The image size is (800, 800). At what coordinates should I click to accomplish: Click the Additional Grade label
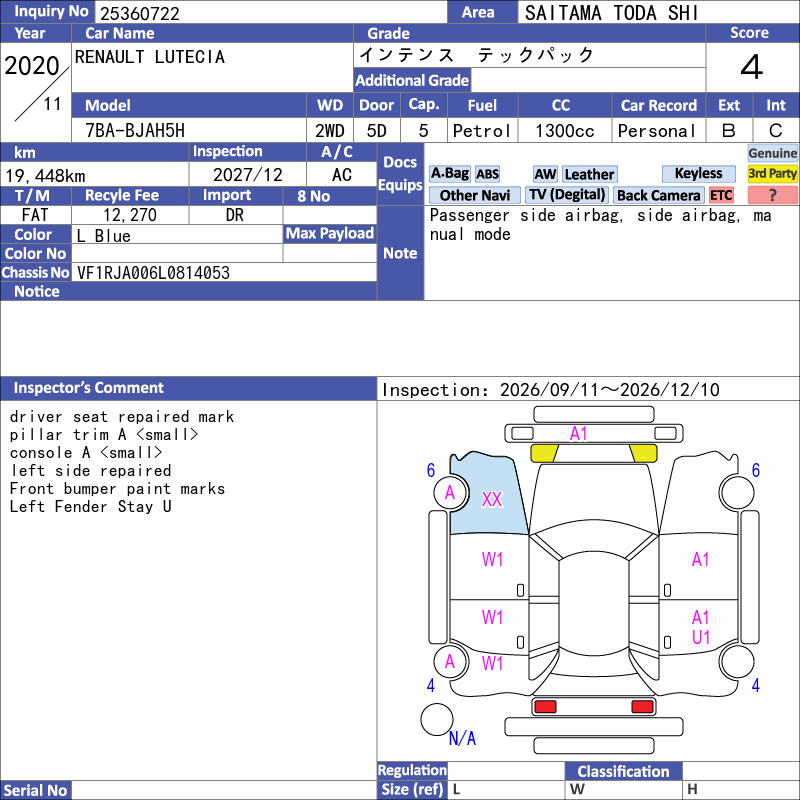point(412,80)
